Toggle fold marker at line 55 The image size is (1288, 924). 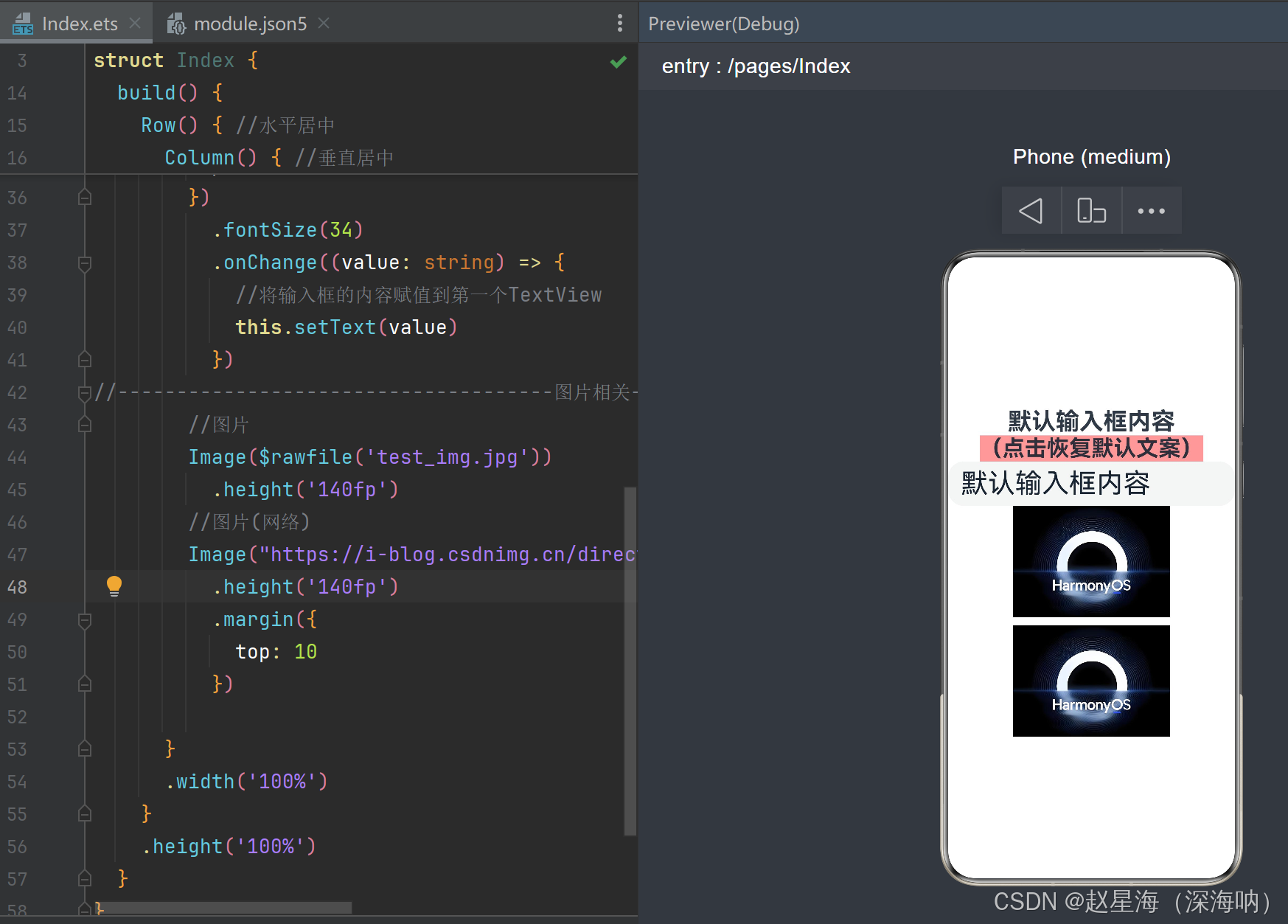[x=85, y=813]
